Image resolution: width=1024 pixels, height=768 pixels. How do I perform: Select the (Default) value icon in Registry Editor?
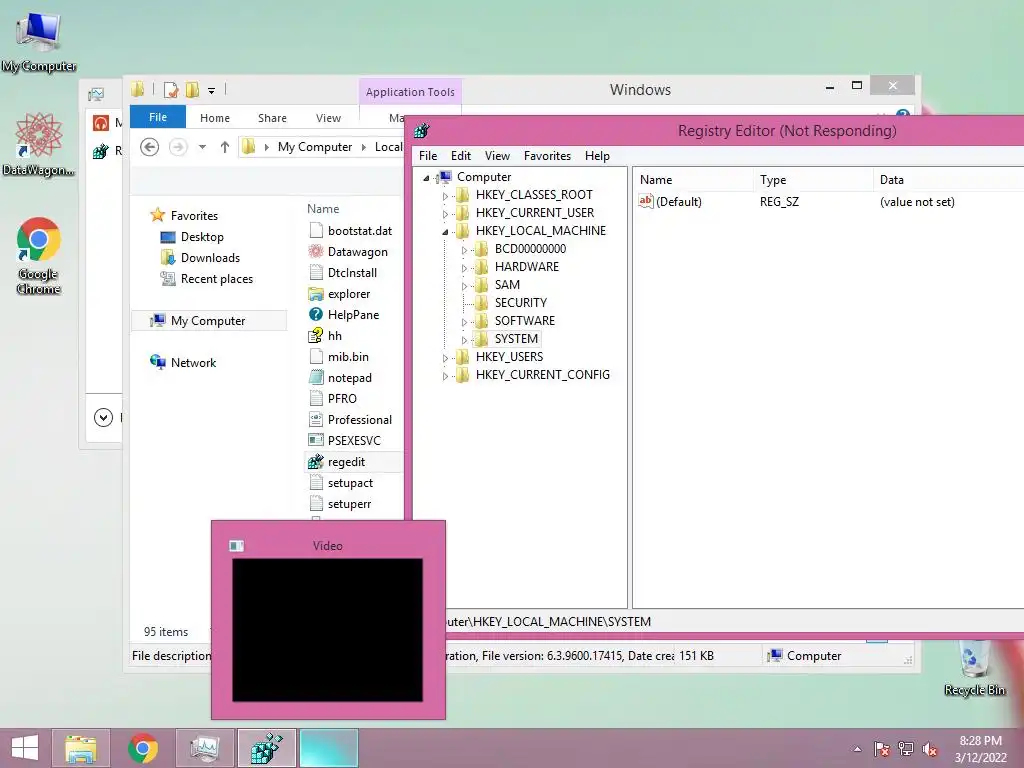pos(645,201)
